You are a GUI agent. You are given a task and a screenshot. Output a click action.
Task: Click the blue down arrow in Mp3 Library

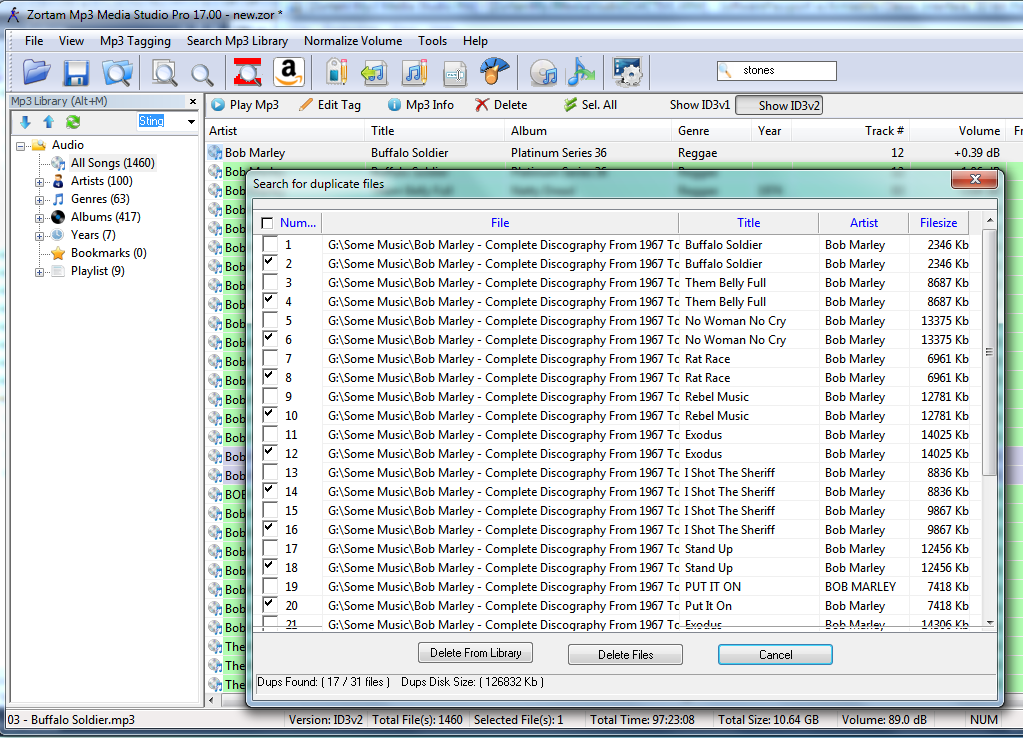(25, 121)
